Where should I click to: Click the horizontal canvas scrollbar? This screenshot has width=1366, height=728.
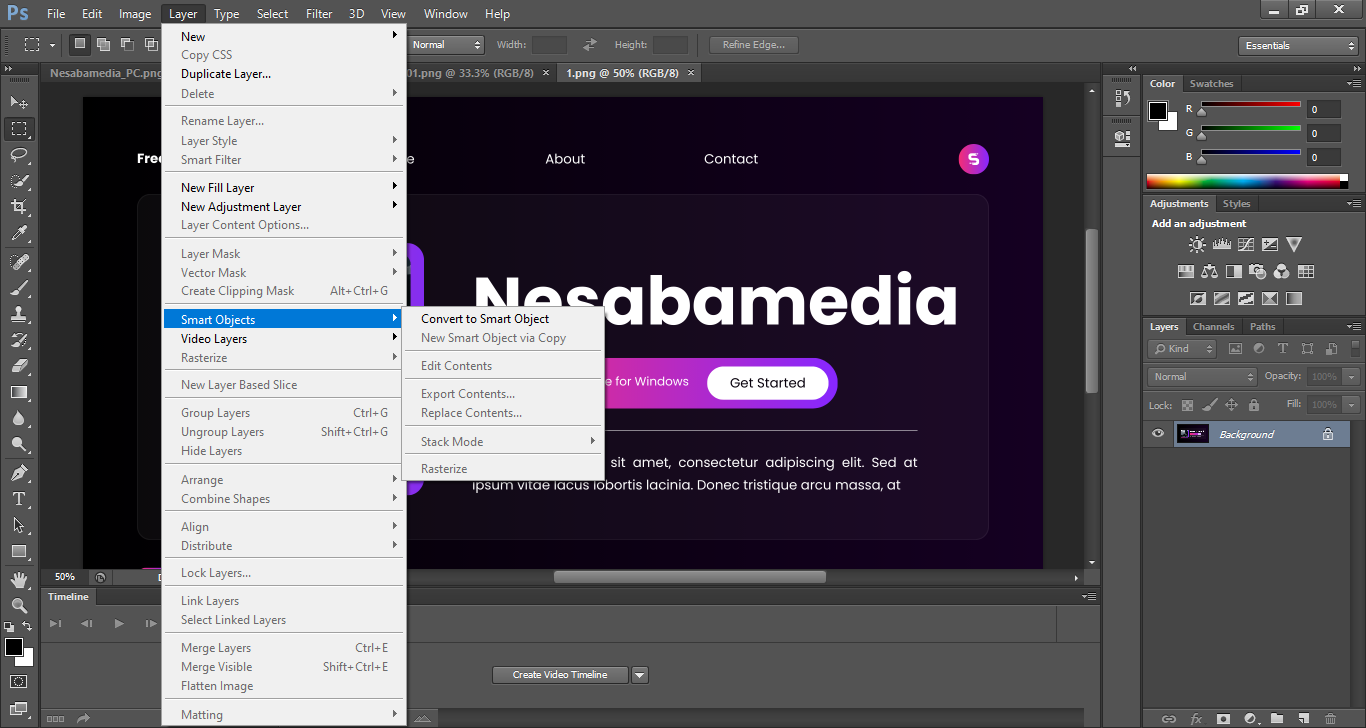[x=689, y=577]
